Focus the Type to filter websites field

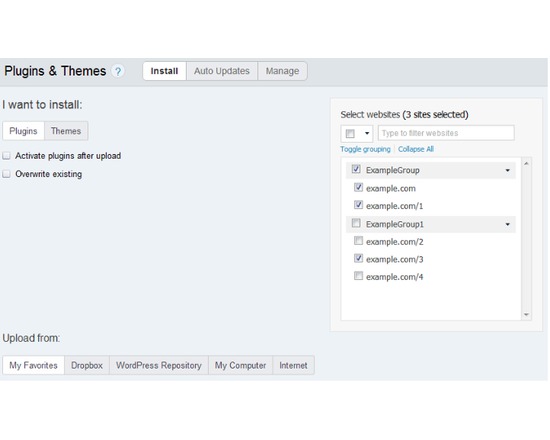[446, 133]
